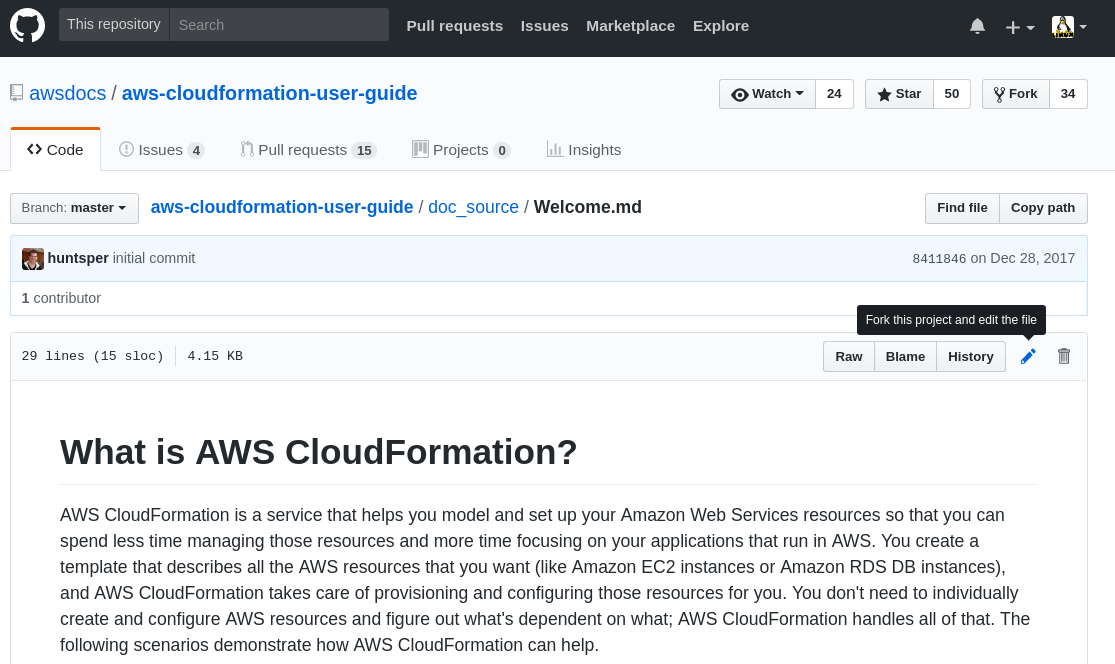Click the 1 contributor text
The height and width of the screenshot is (664, 1115).
coord(61,299)
